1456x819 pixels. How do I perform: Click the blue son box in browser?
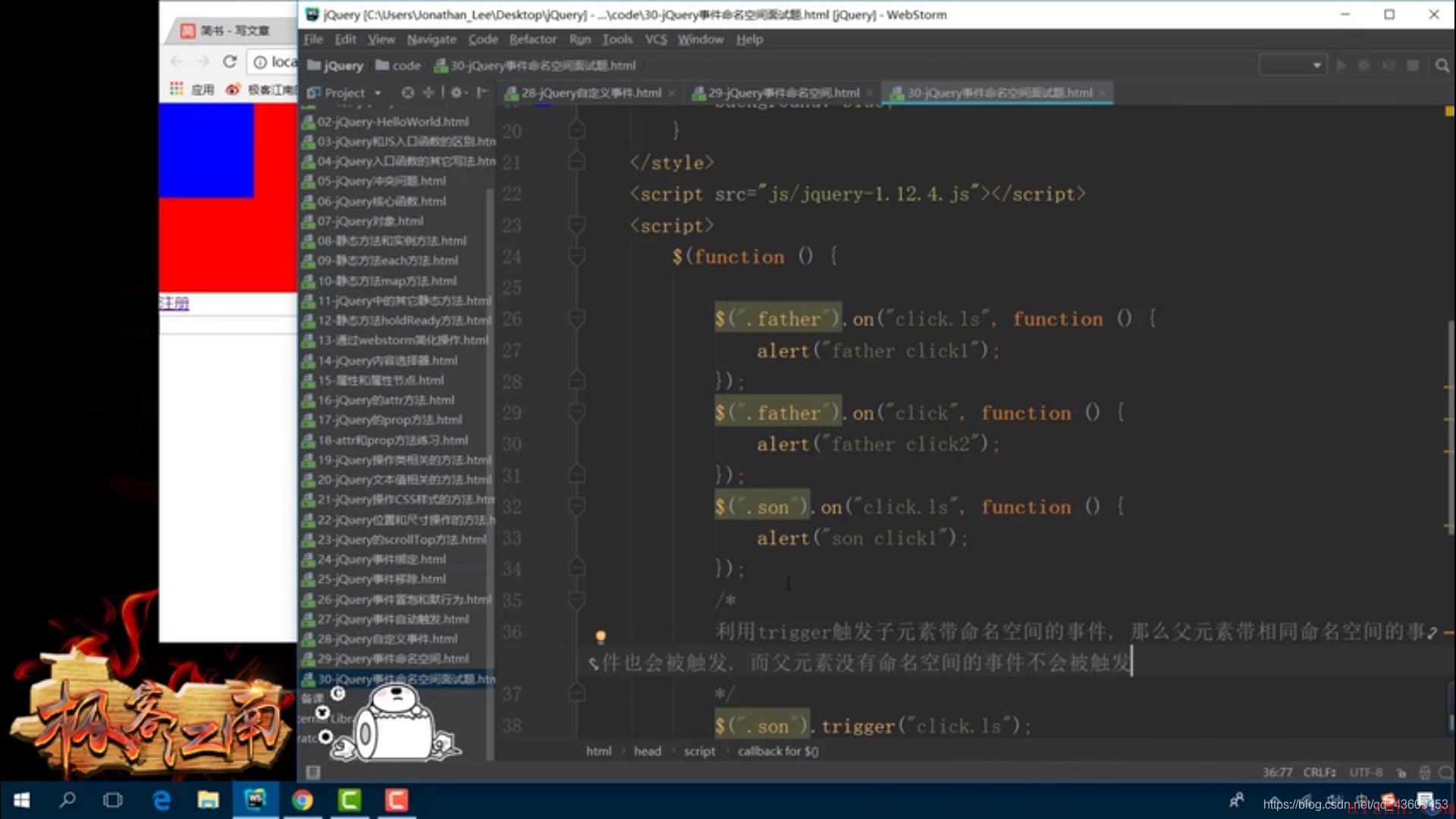click(x=206, y=151)
